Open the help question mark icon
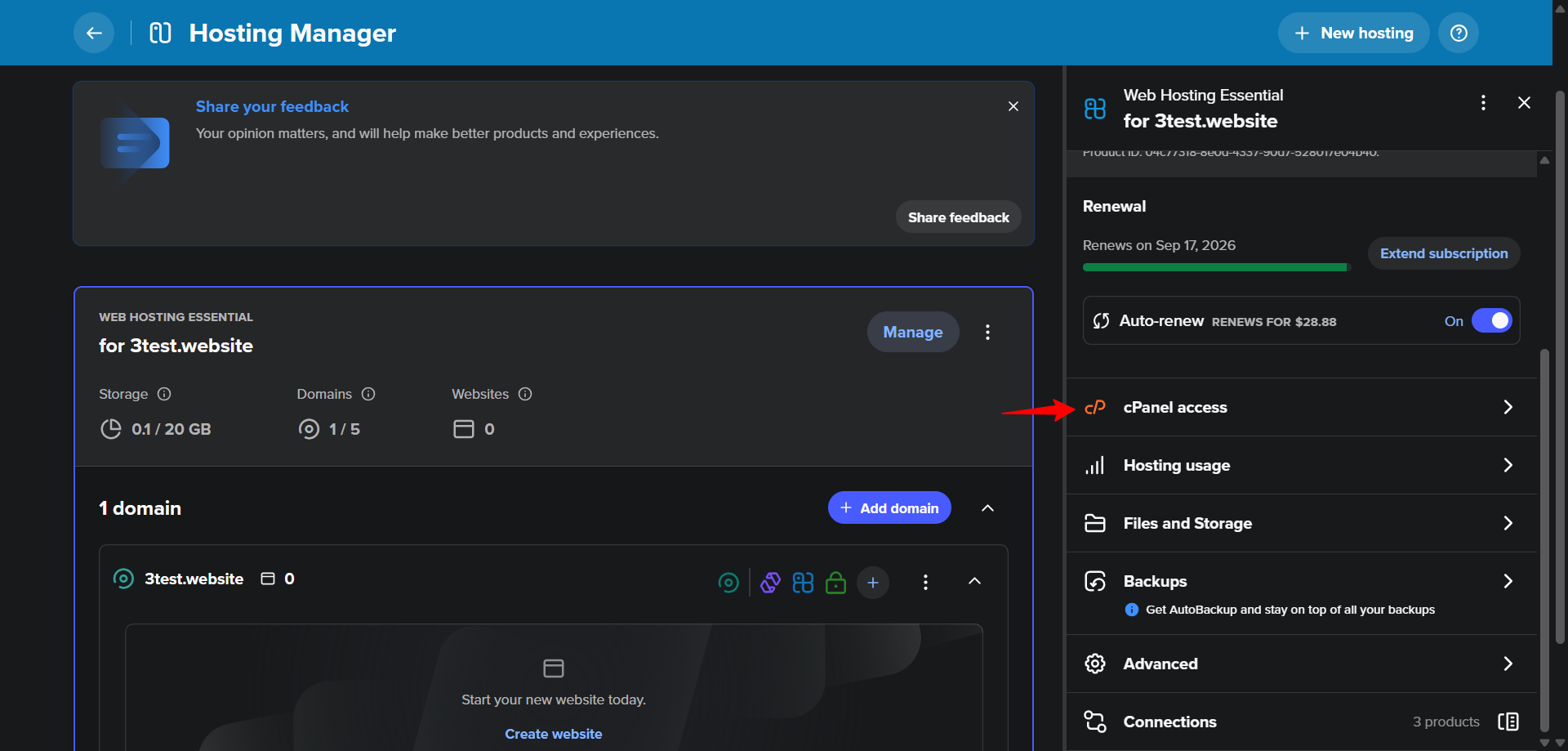Screen dimensions: 1568x751 tap(1459, 34)
